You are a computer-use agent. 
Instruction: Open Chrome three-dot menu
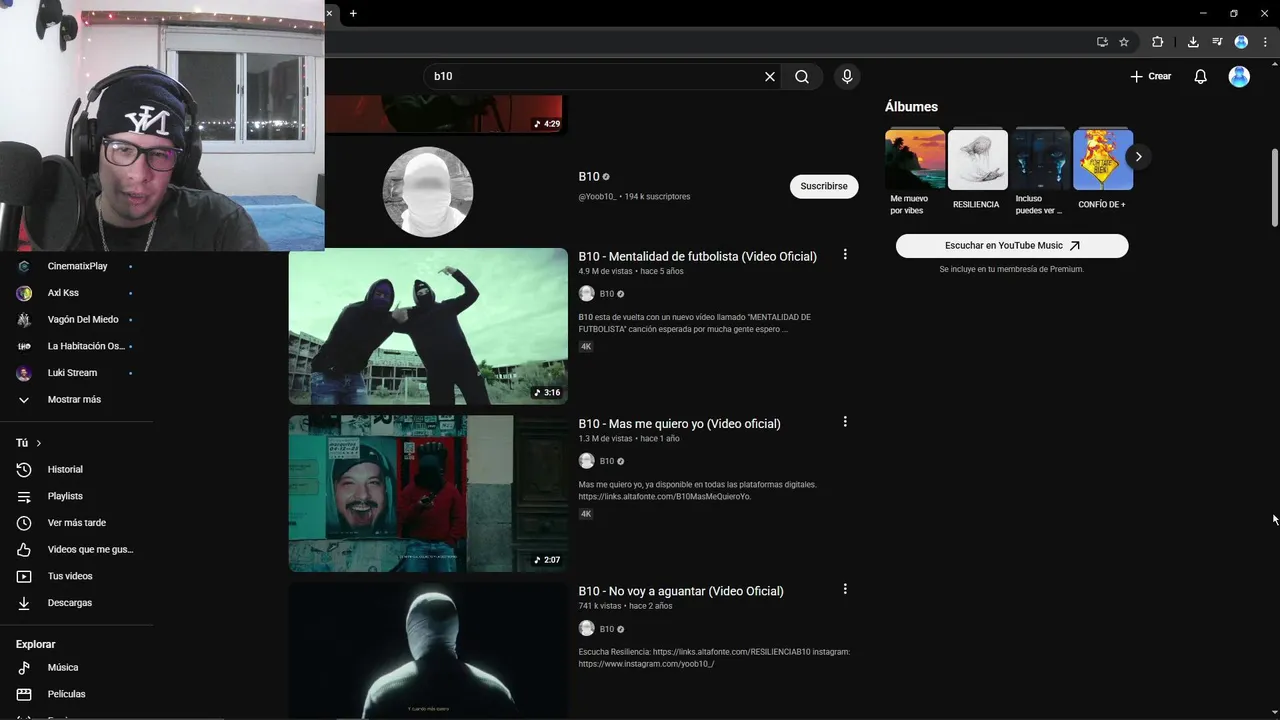1265,42
